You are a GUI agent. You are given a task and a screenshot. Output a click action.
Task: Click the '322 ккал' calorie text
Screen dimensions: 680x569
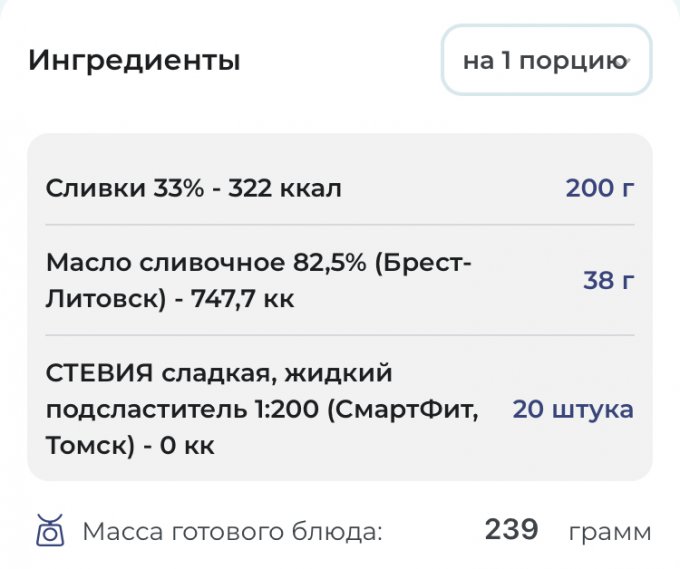285,187
